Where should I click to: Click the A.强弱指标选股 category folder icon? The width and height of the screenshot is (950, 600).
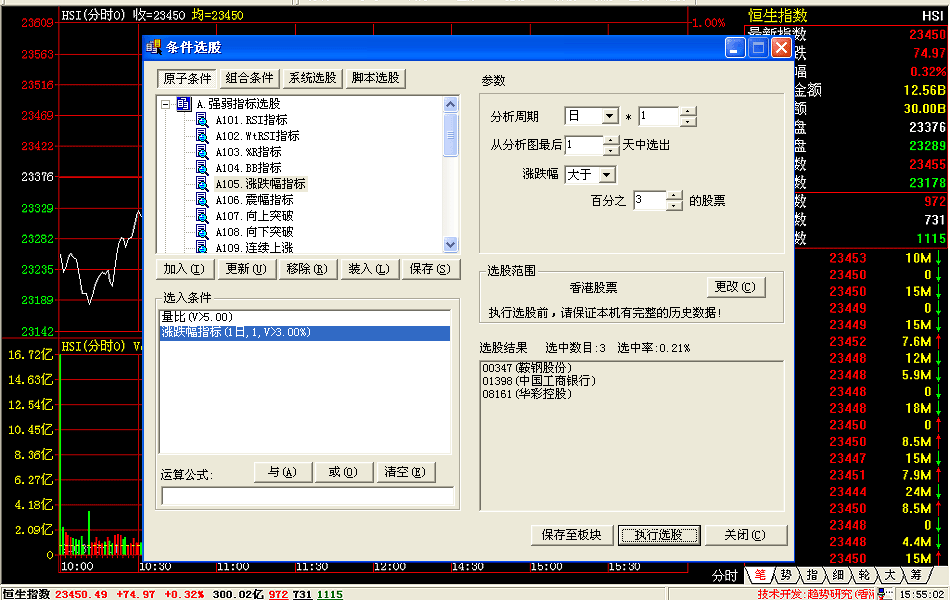(x=183, y=104)
